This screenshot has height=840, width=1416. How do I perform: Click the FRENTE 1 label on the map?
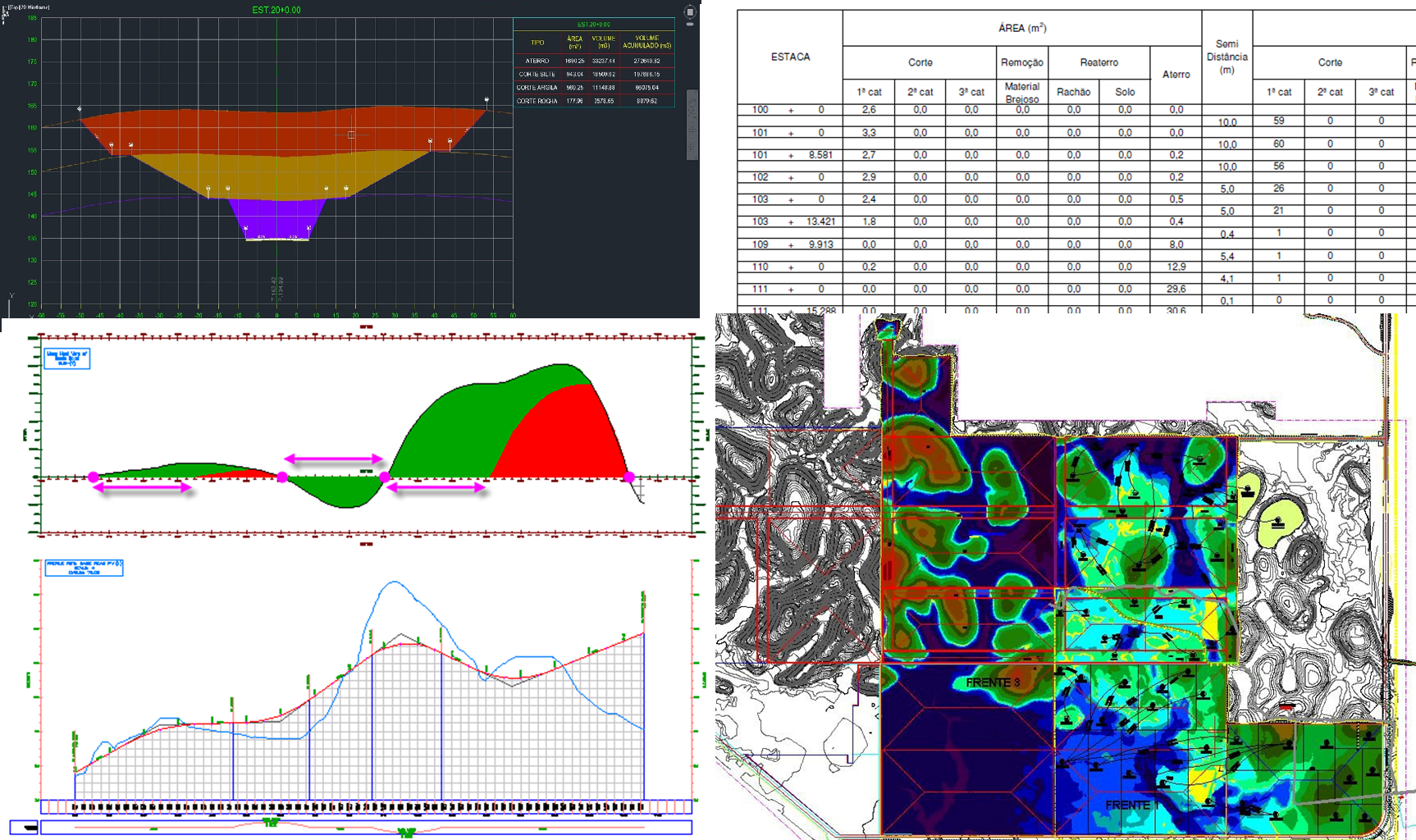tap(1132, 805)
